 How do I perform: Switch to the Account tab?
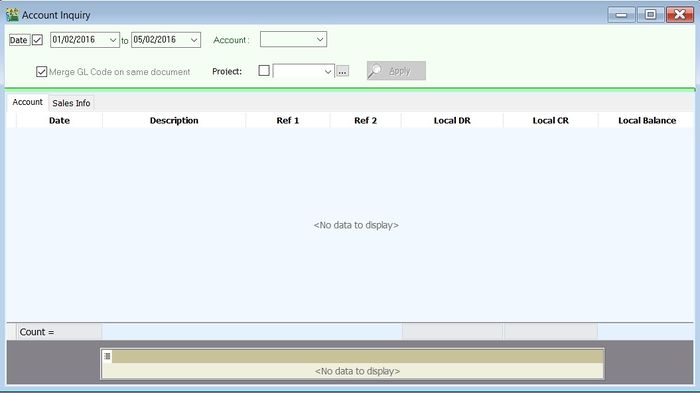click(27, 102)
